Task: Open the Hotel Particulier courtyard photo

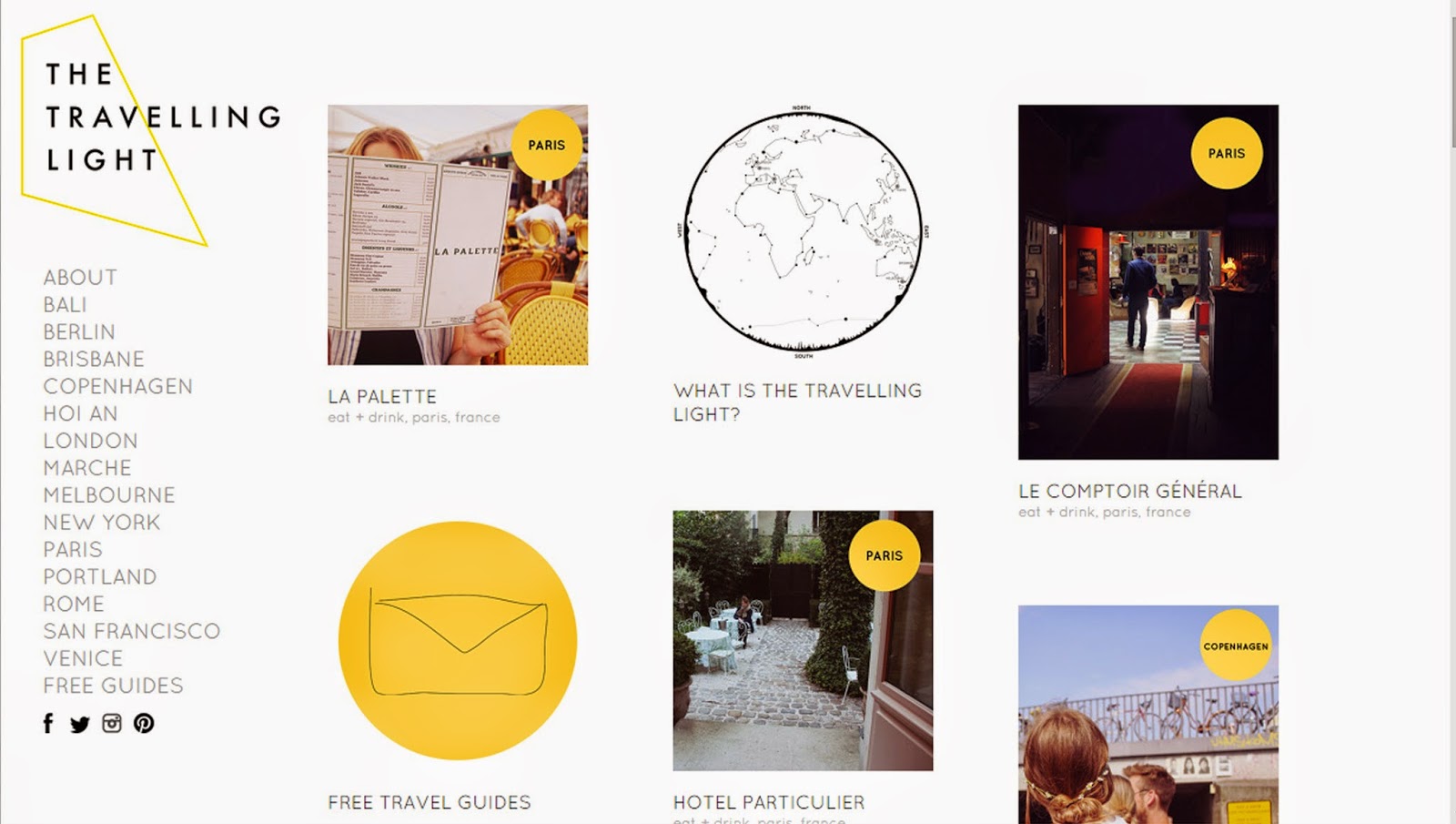Action: point(803,641)
